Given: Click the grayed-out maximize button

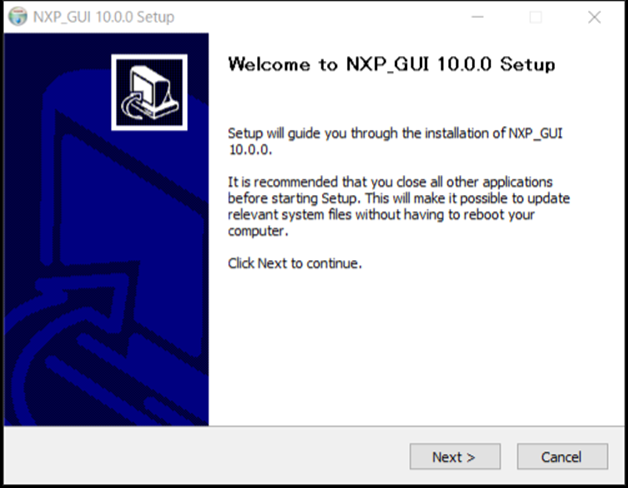Looking at the screenshot, I should (x=536, y=17).
